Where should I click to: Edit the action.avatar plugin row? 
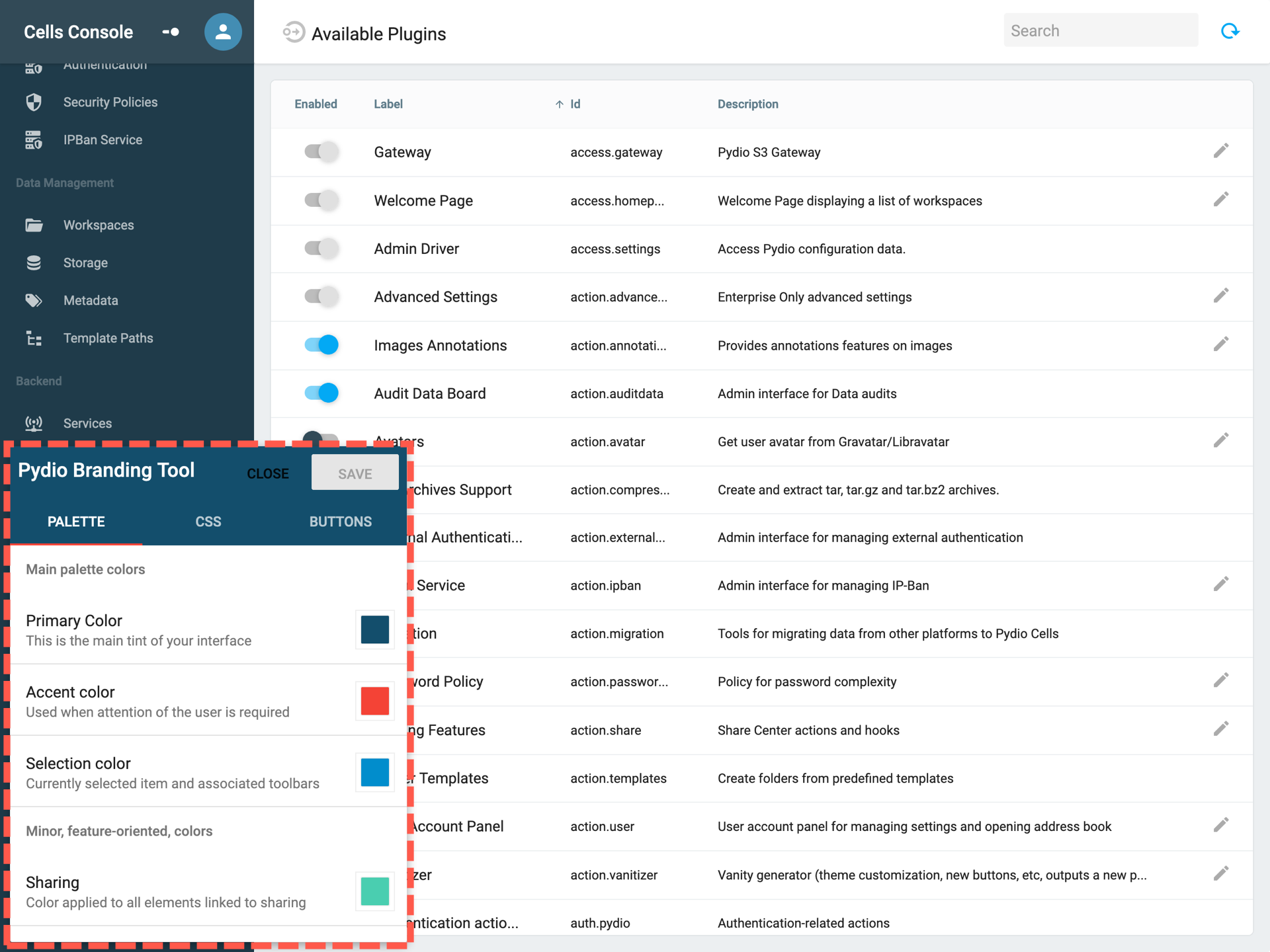1221,440
